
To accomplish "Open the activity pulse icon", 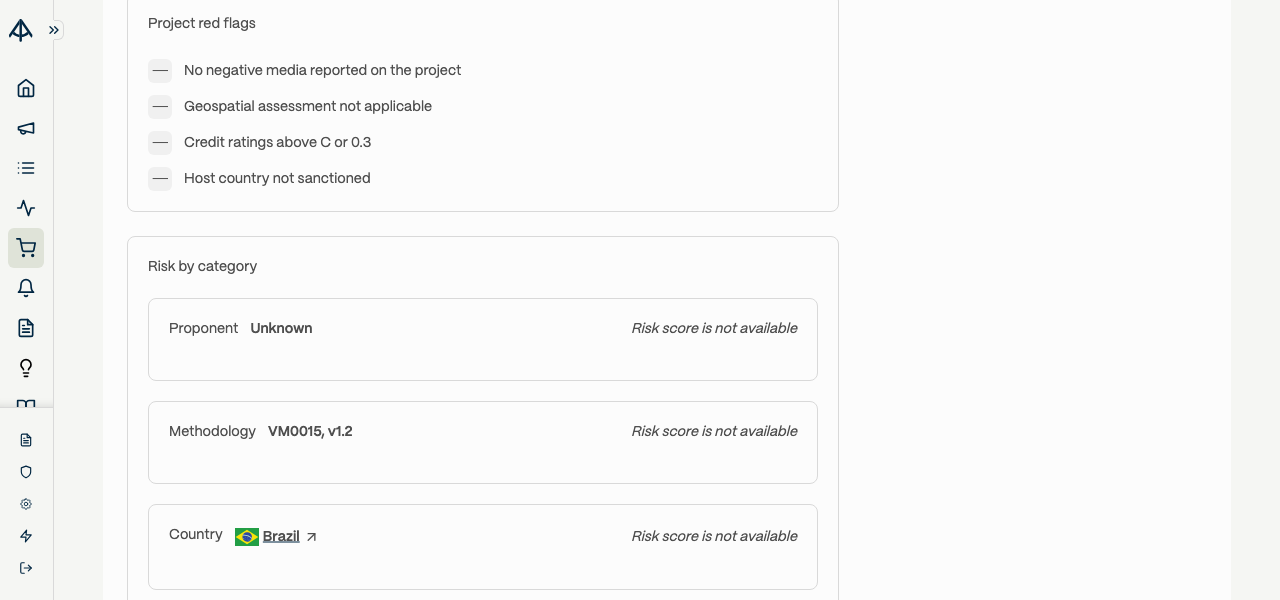I will [26, 208].
